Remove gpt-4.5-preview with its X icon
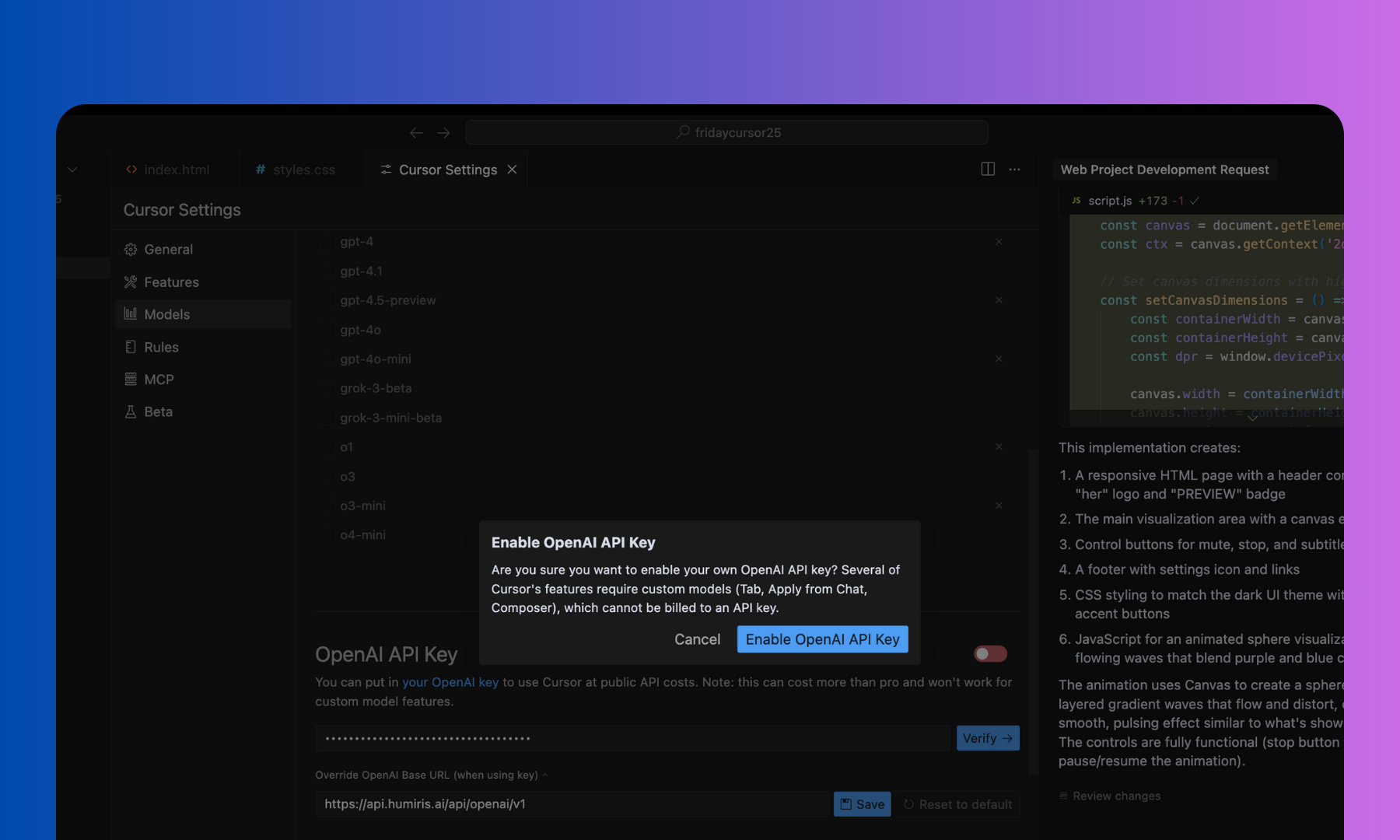This screenshot has height=840, width=1400. click(999, 300)
